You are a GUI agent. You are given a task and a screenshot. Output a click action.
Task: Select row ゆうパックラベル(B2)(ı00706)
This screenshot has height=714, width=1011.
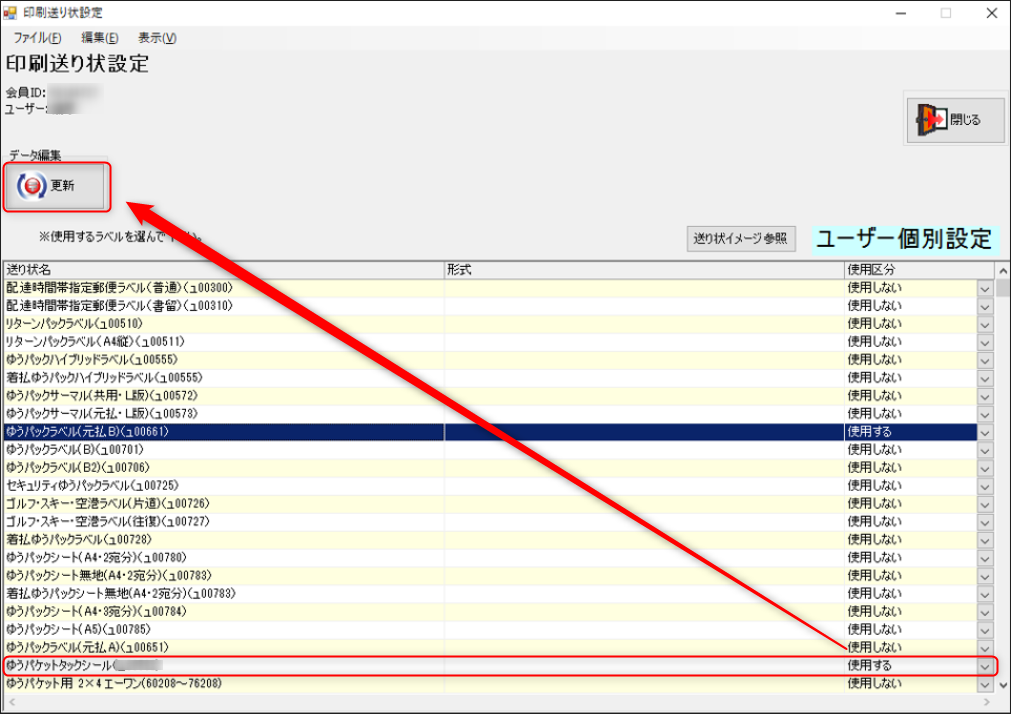[x=498, y=468]
